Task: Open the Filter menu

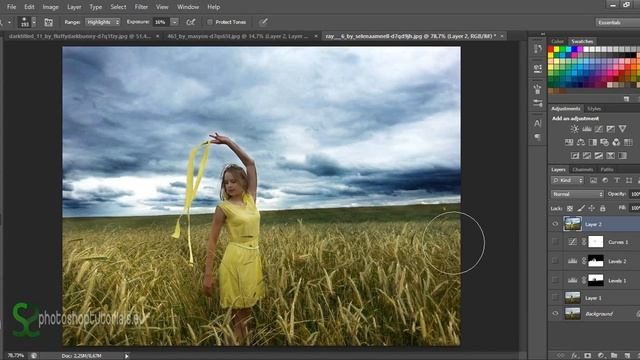Action: [x=141, y=7]
